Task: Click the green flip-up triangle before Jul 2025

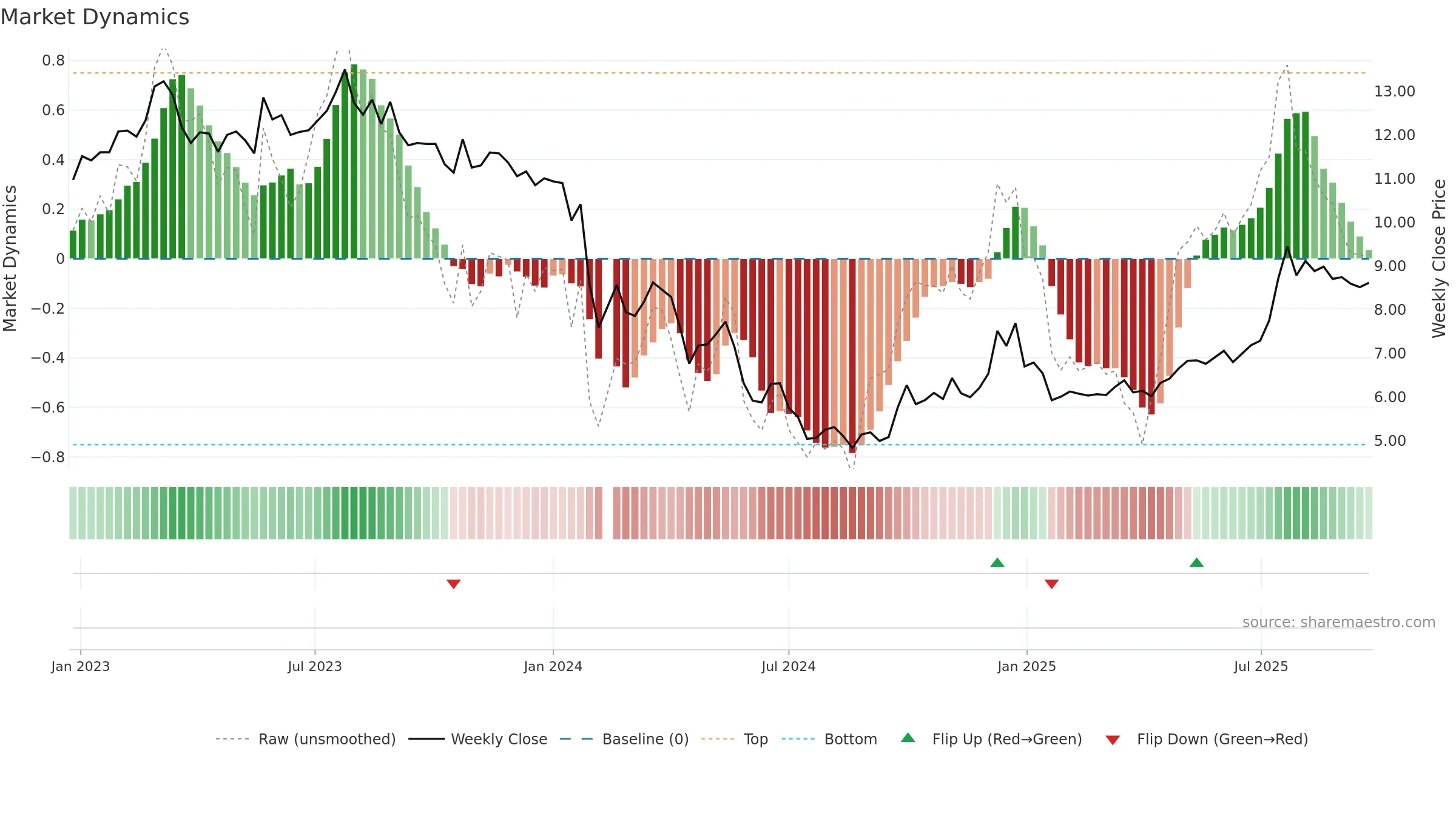Action: (1196, 563)
